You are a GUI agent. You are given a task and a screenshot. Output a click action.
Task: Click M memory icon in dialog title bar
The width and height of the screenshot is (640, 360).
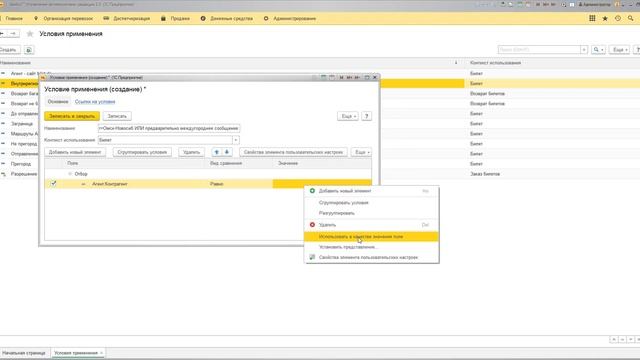tap(341, 78)
